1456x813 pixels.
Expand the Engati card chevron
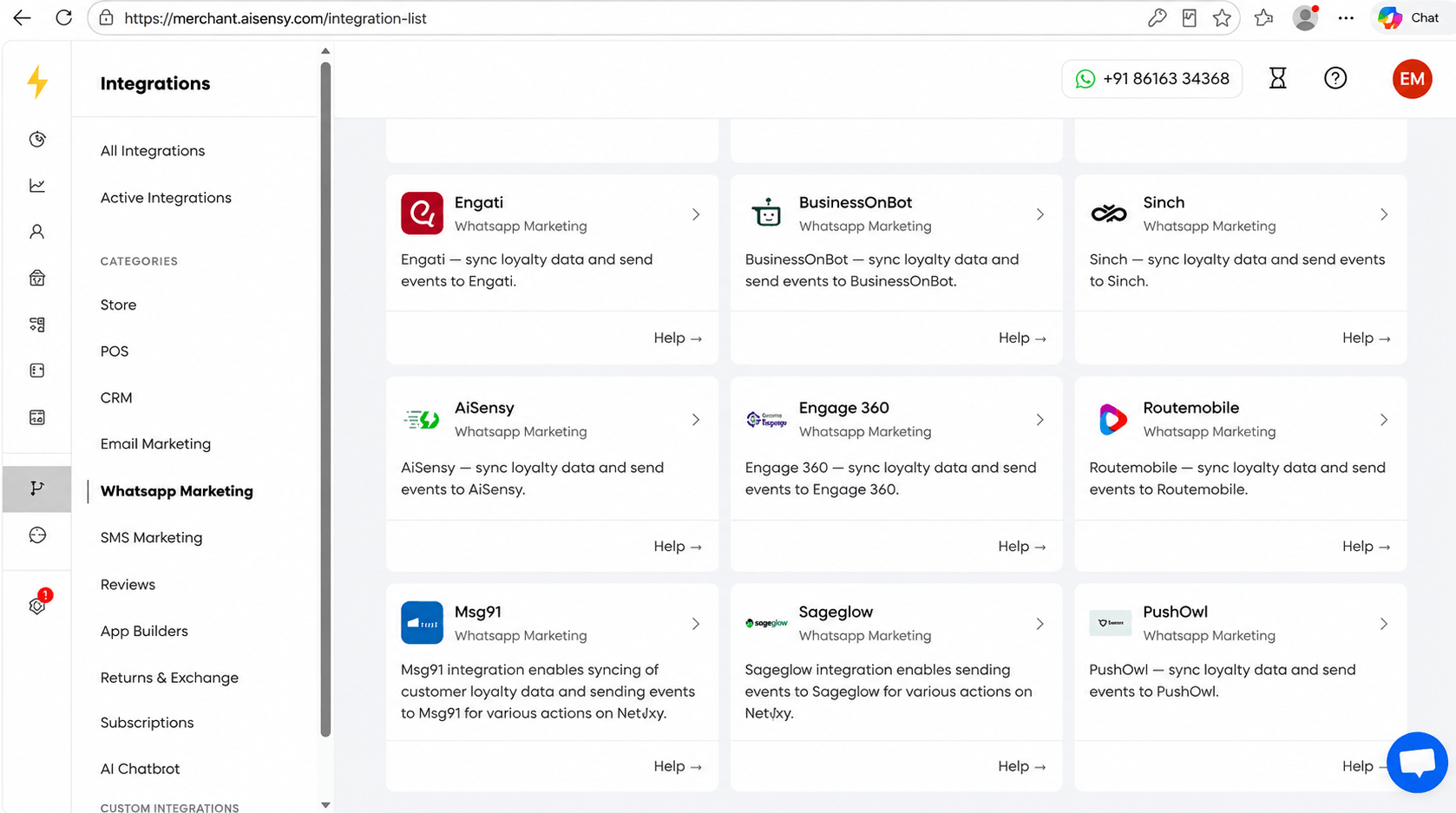coord(696,214)
